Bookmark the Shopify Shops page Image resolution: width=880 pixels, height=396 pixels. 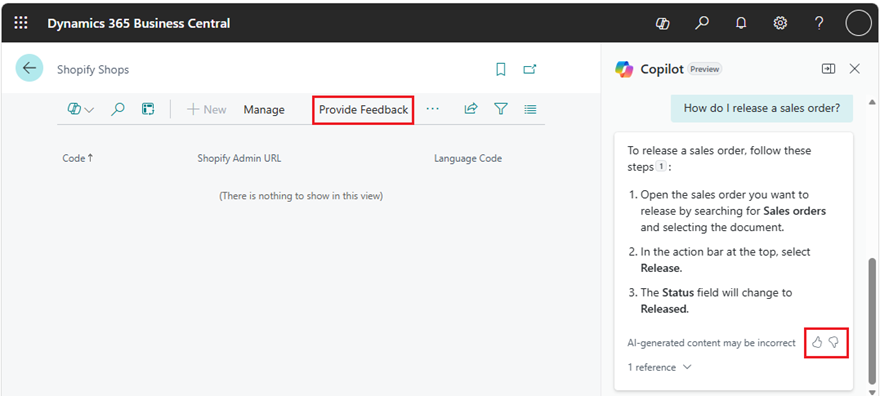click(501, 69)
